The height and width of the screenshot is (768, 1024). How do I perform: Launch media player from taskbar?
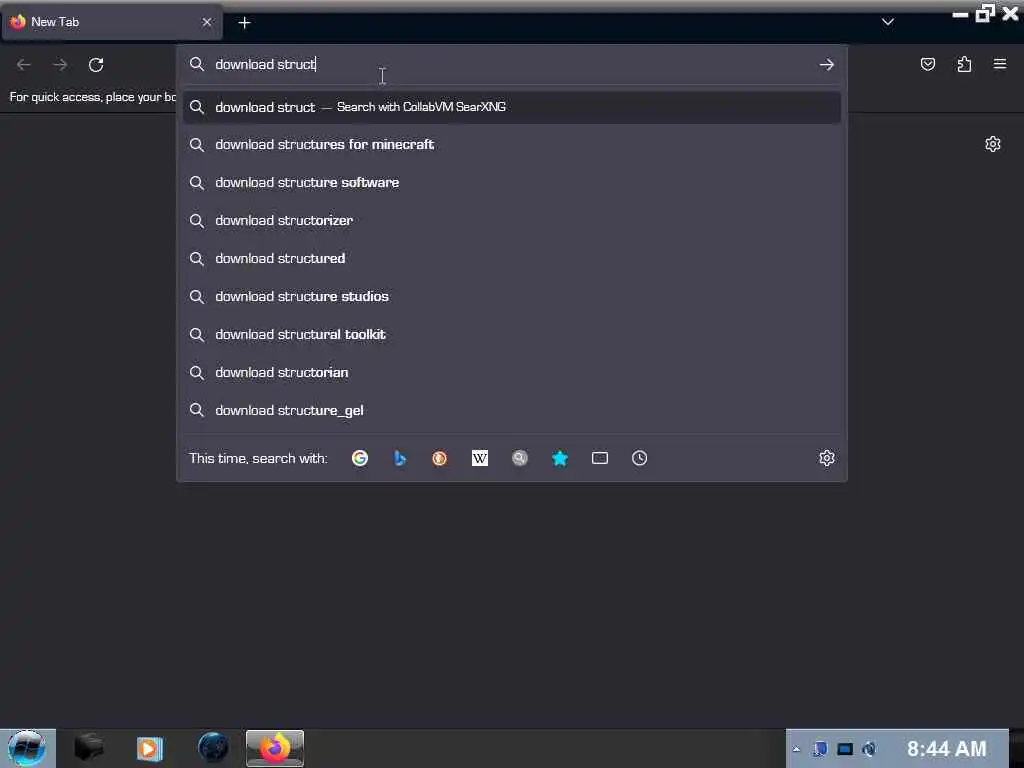coord(150,748)
